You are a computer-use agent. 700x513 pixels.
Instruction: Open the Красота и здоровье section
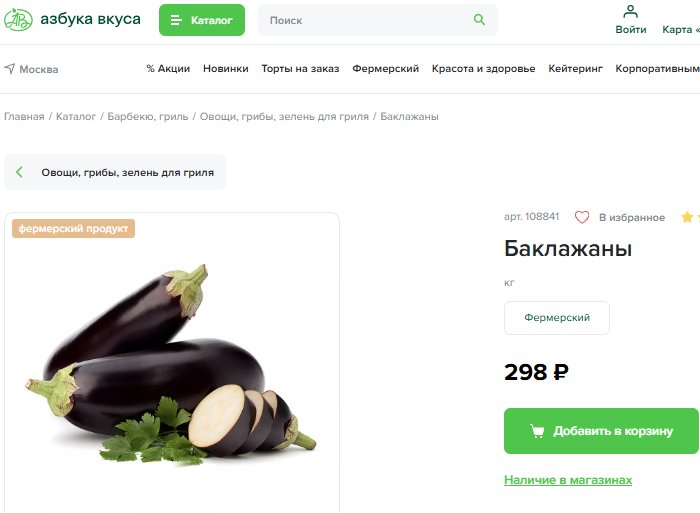483,69
